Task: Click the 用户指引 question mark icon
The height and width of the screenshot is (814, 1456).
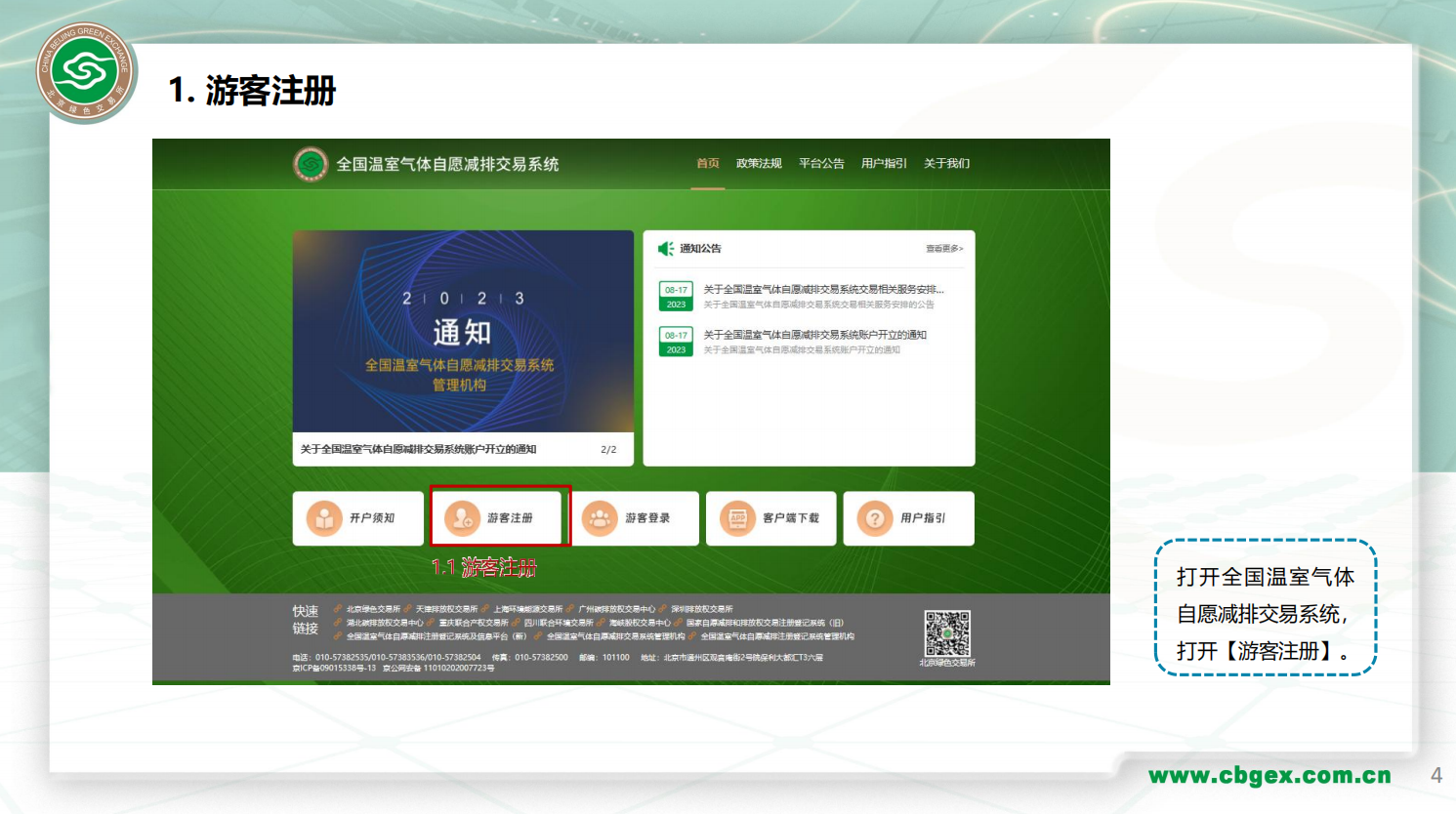Action: tap(875, 518)
